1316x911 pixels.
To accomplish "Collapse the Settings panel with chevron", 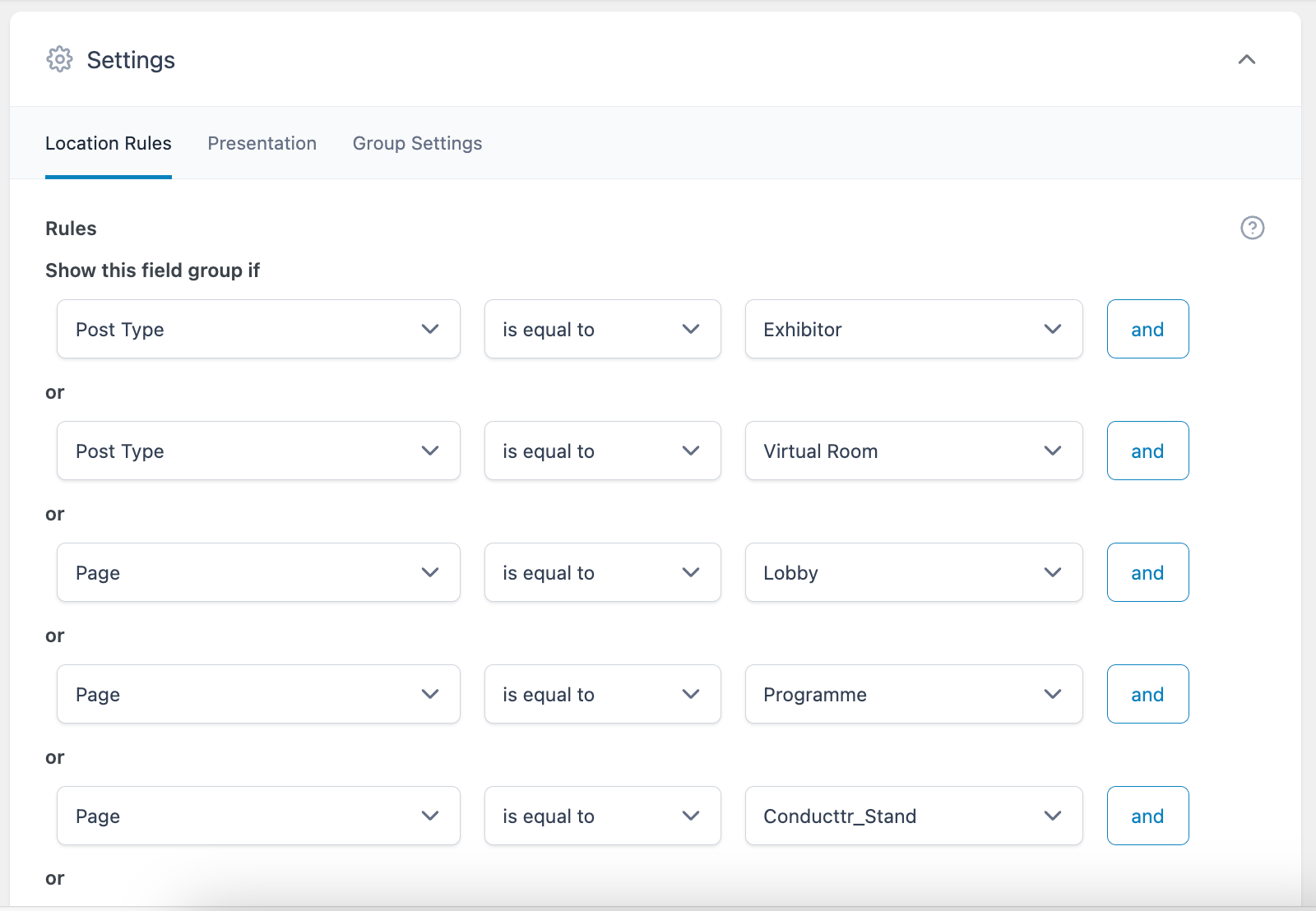I will point(1246,59).
